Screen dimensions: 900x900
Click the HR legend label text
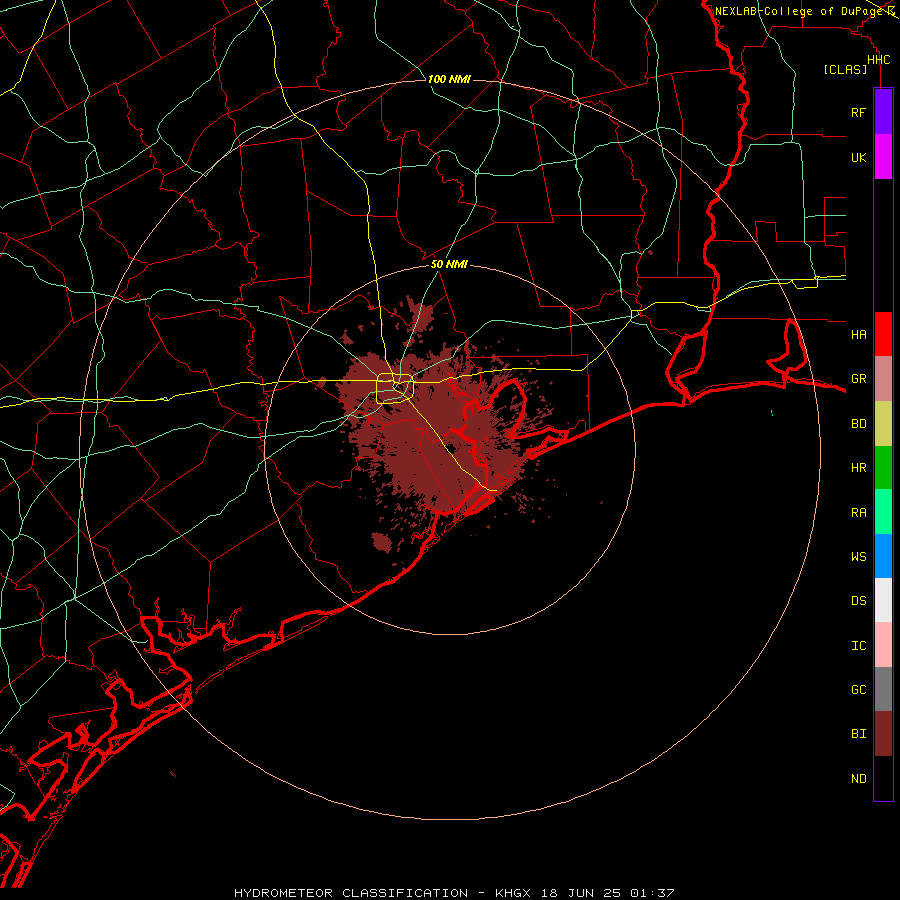point(858,468)
